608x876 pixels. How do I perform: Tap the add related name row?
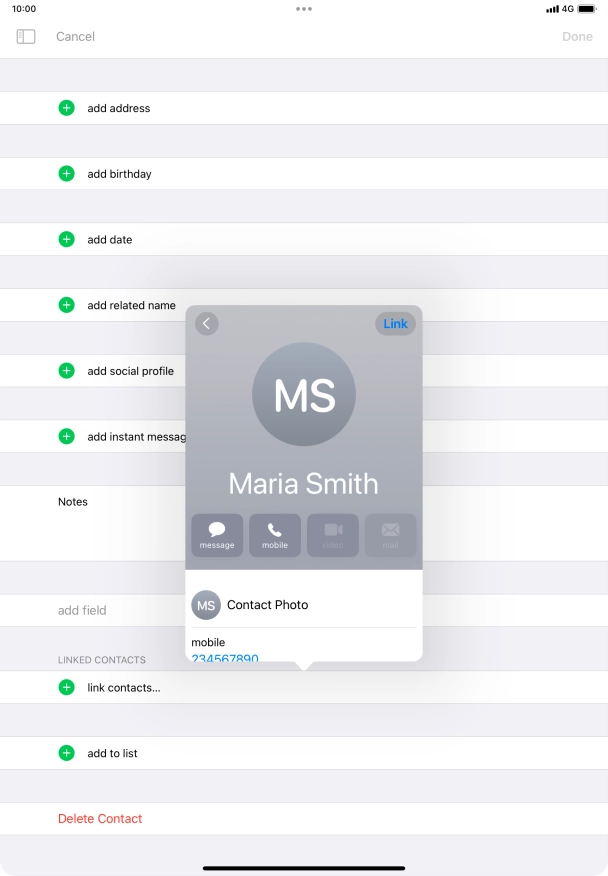(x=131, y=306)
